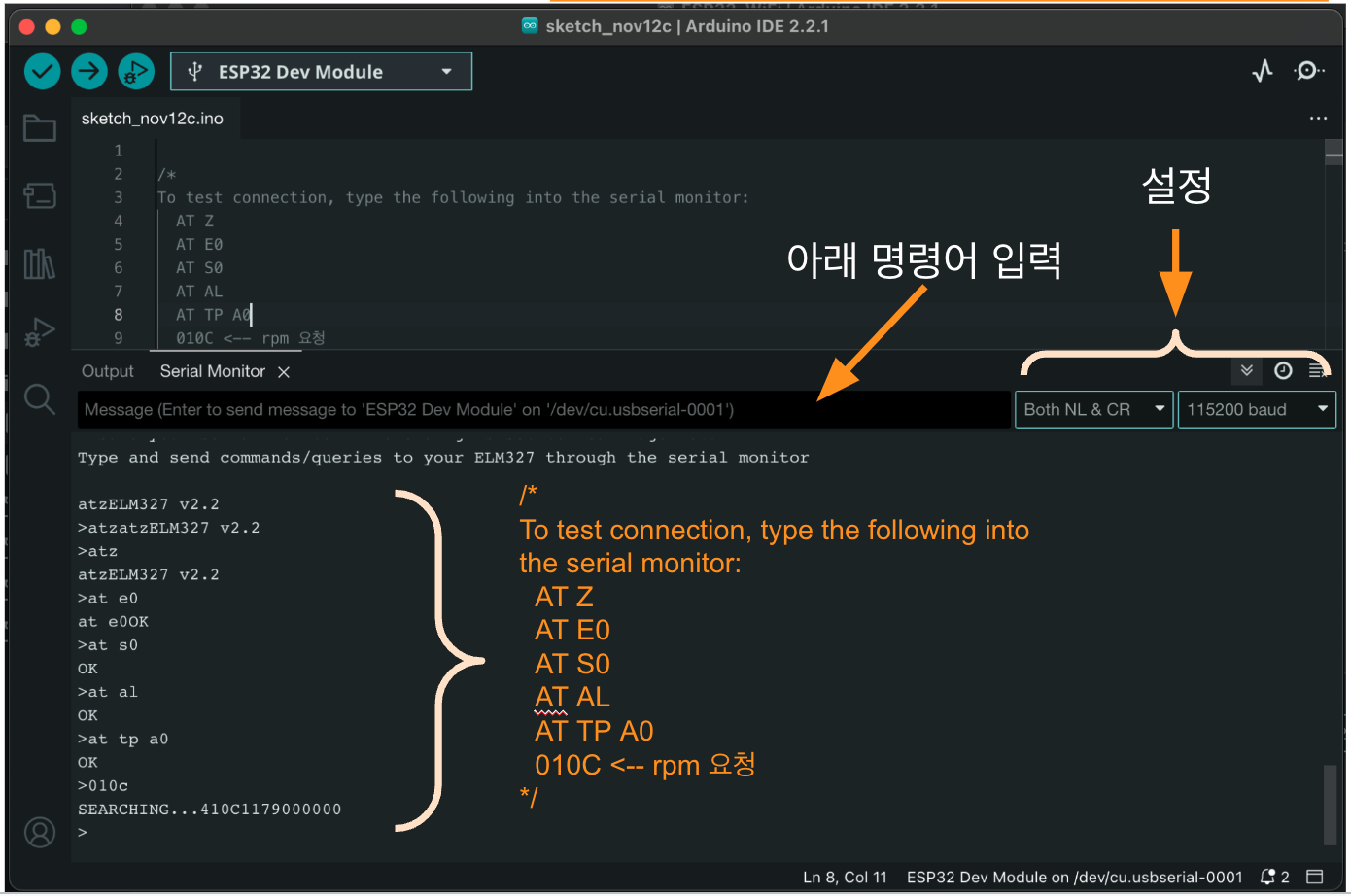Click the 'at e0OK' output line
Image resolution: width=1351 pixels, height=896 pixels.
pos(113,622)
